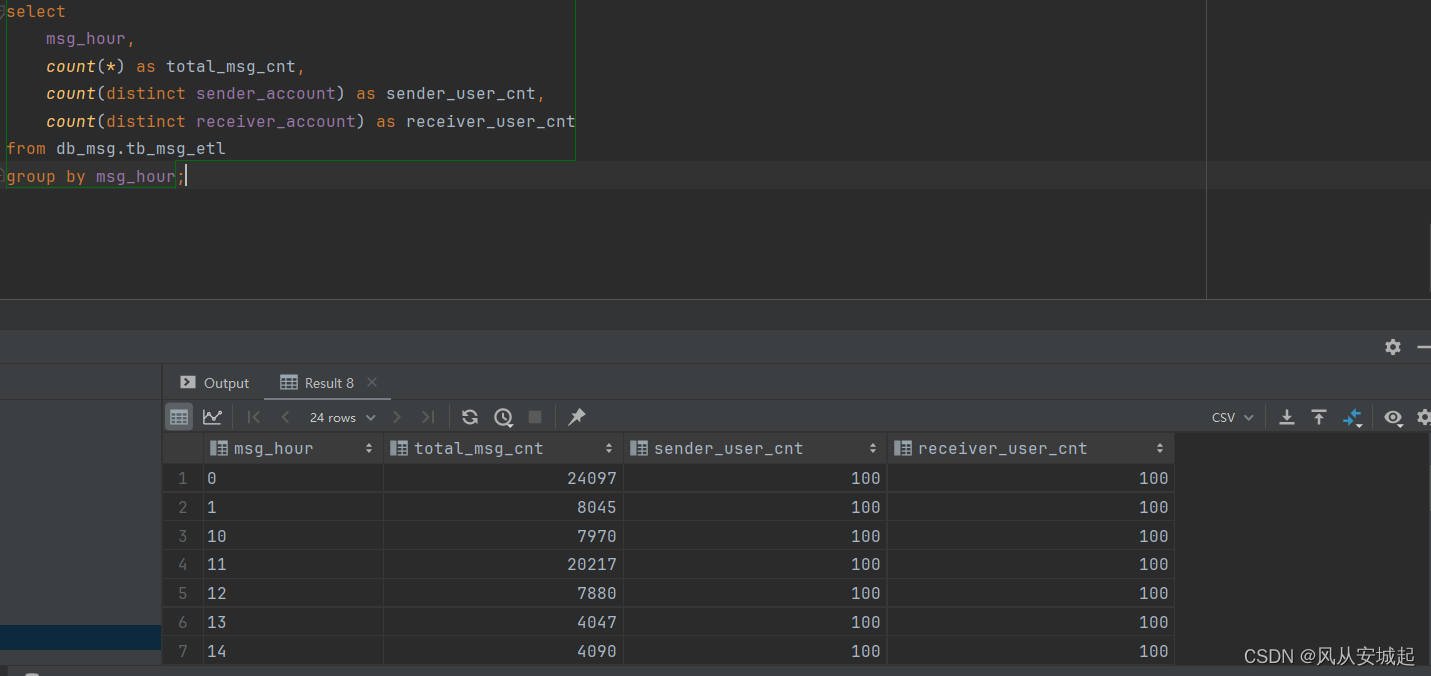Select row number 1 in results
The width and height of the screenshot is (1431, 676).
pos(183,478)
